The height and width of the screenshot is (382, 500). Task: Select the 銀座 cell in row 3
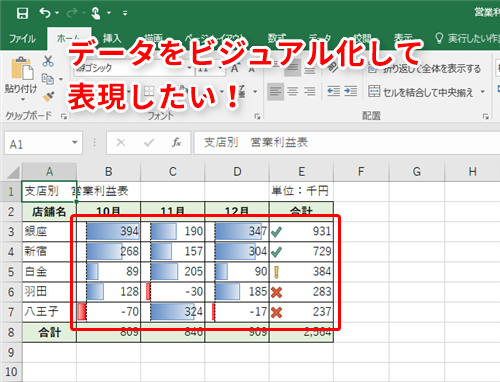click(x=49, y=231)
